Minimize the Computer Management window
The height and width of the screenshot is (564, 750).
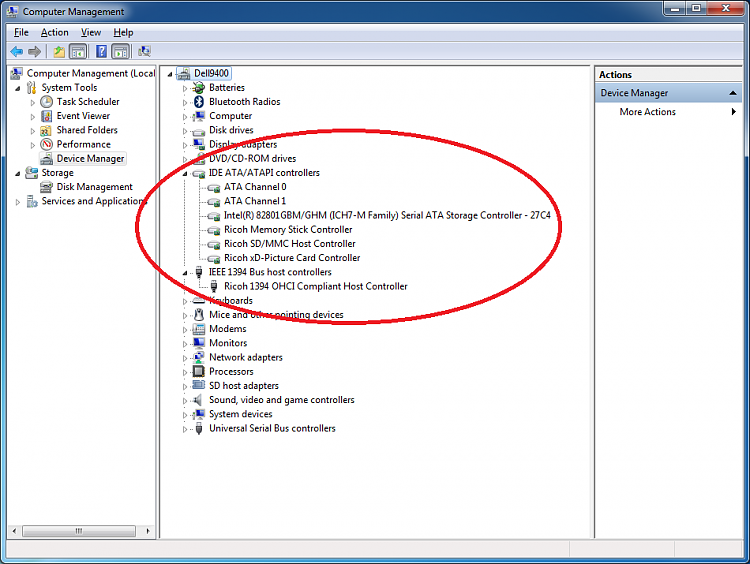click(675, 8)
